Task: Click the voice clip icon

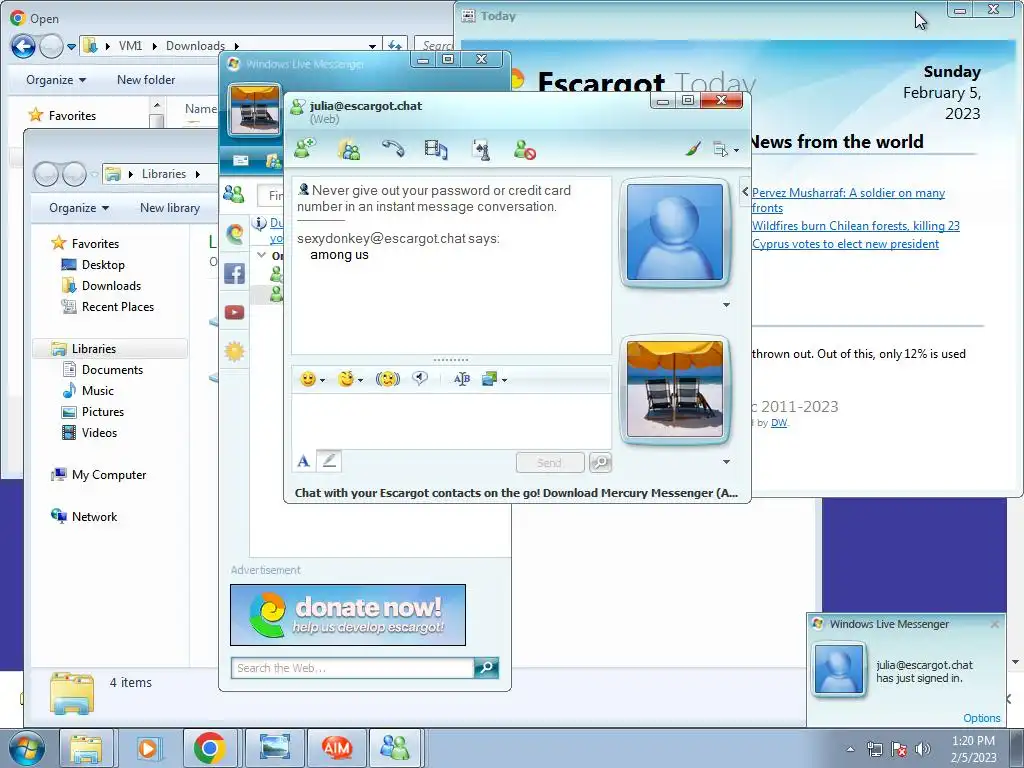Action: pyautogui.click(x=420, y=379)
